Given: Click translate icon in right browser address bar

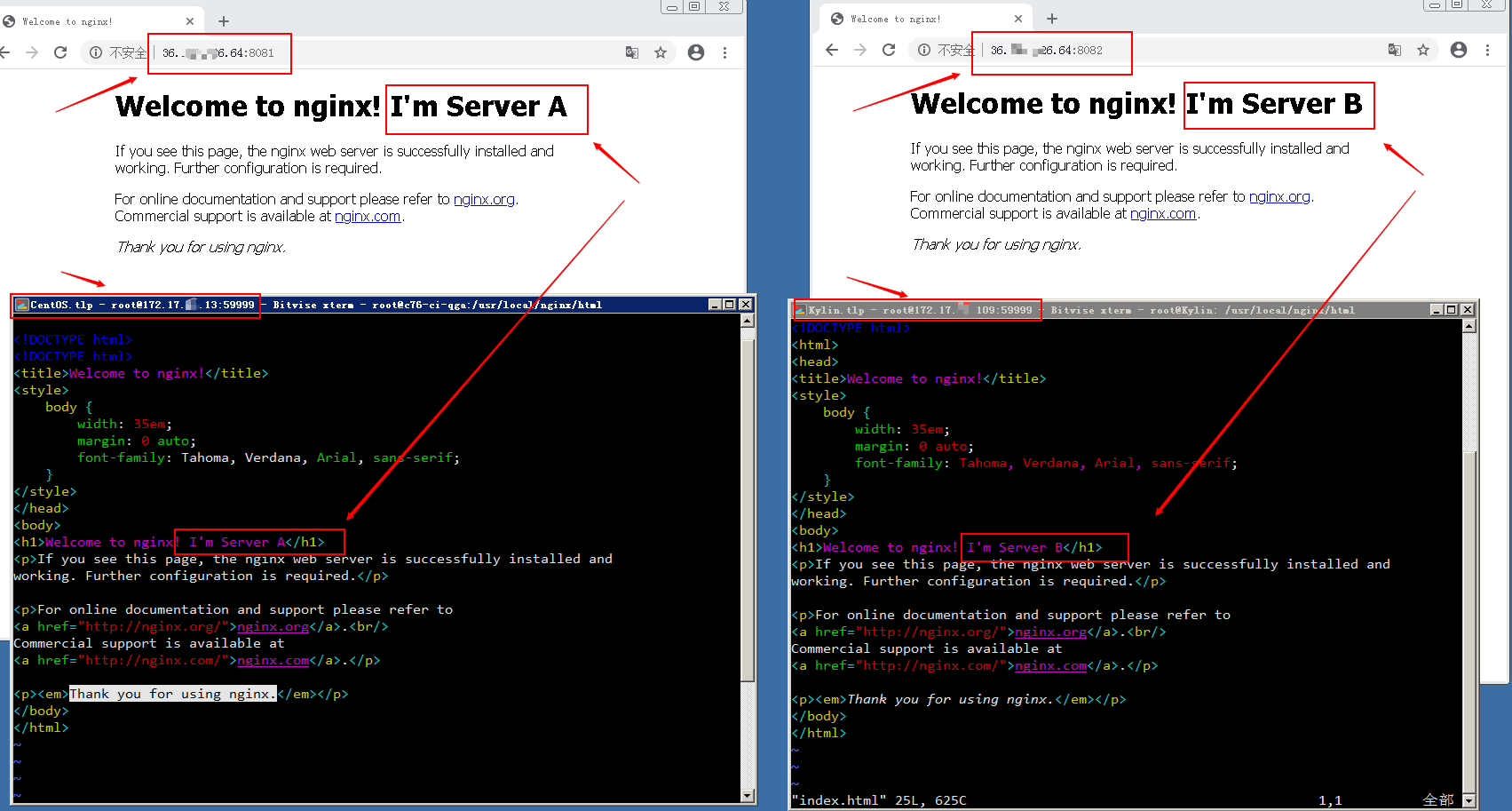Looking at the screenshot, I should [x=1395, y=50].
